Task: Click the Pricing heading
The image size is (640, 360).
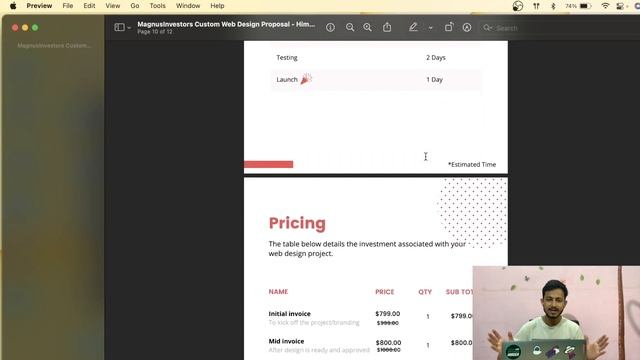Action: point(297,223)
